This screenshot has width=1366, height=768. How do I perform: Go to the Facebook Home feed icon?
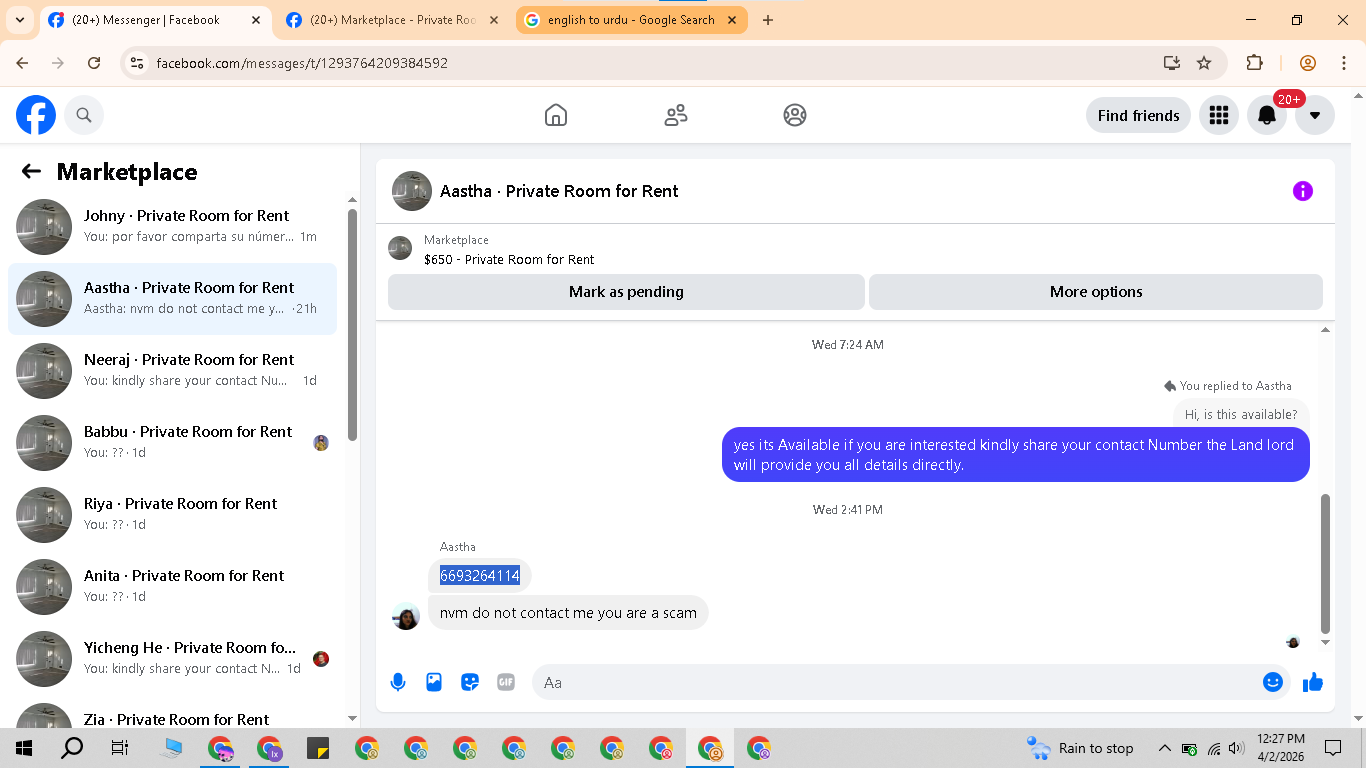click(x=556, y=115)
